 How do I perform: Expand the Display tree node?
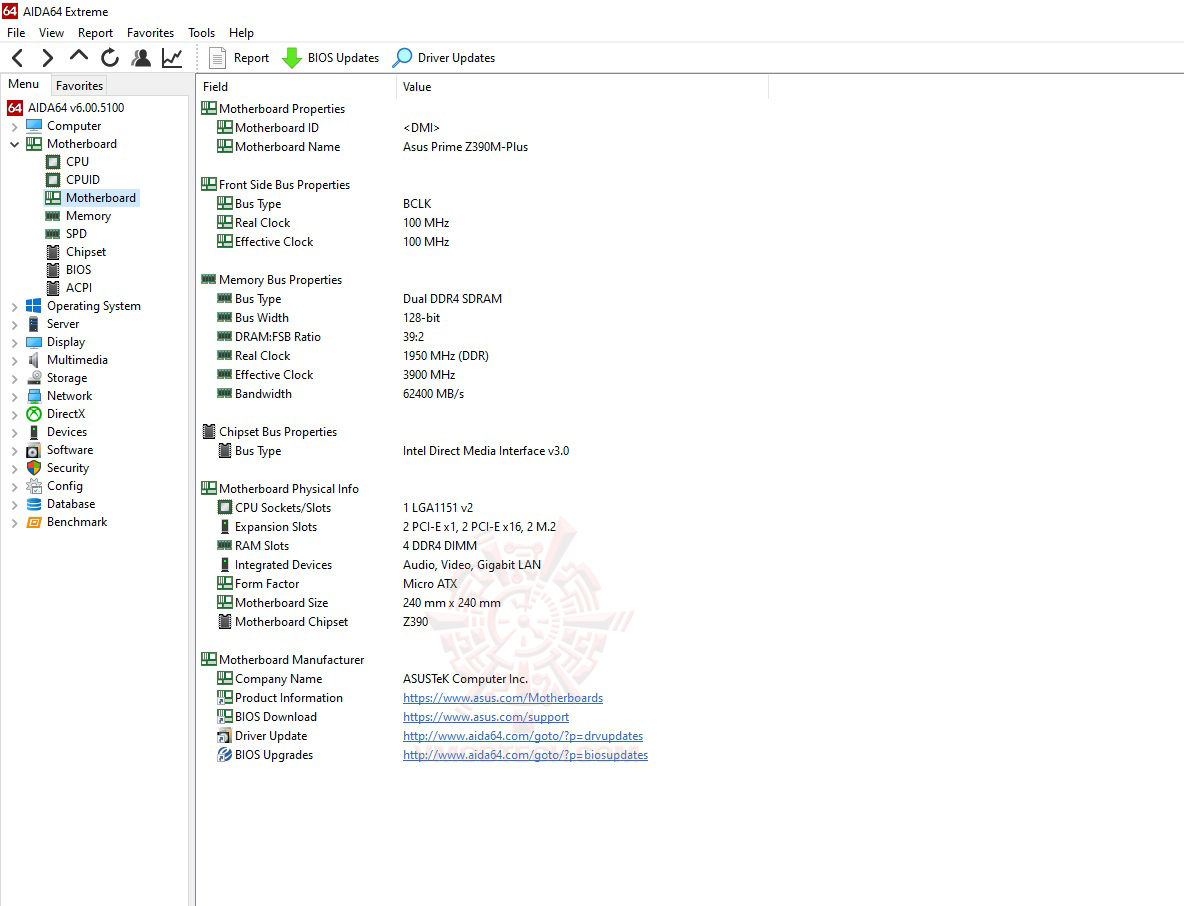(x=14, y=342)
